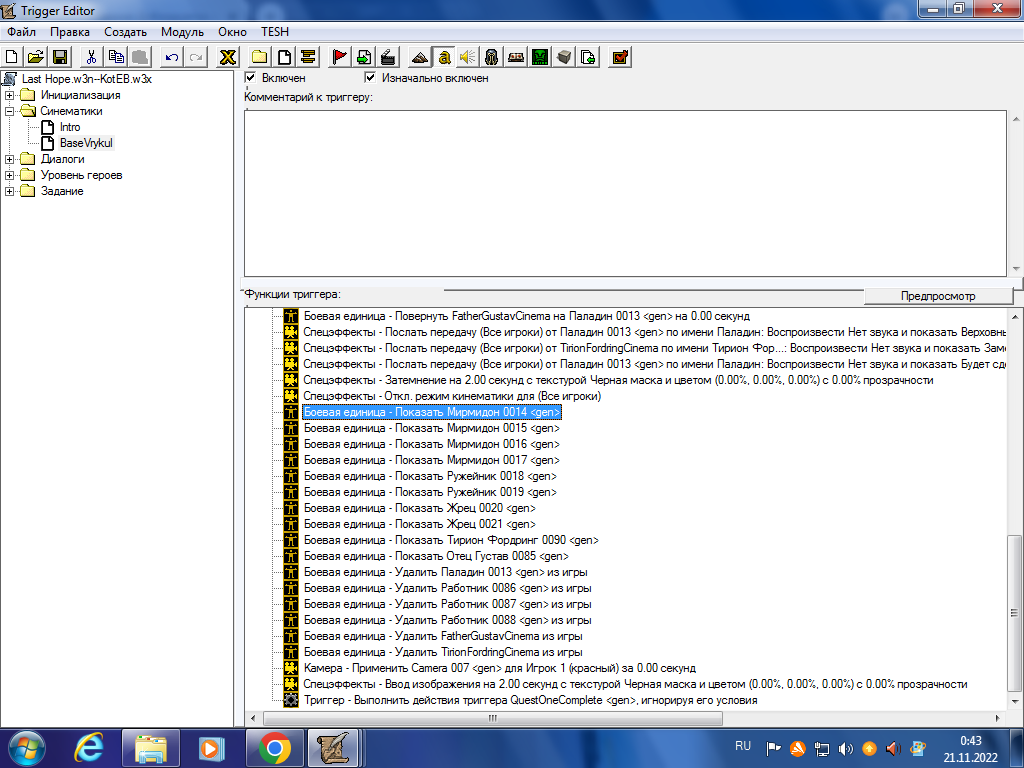Viewport: 1024px width, 768px height.
Task: Open the Окно menu
Action: pyautogui.click(x=232, y=32)
